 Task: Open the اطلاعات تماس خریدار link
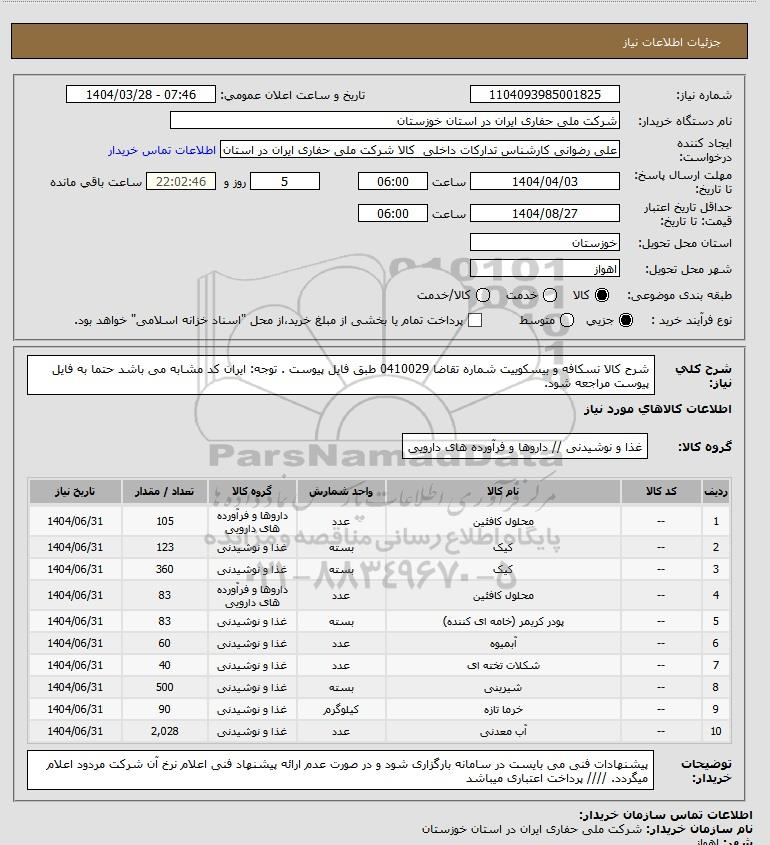[x=162, y=150]
